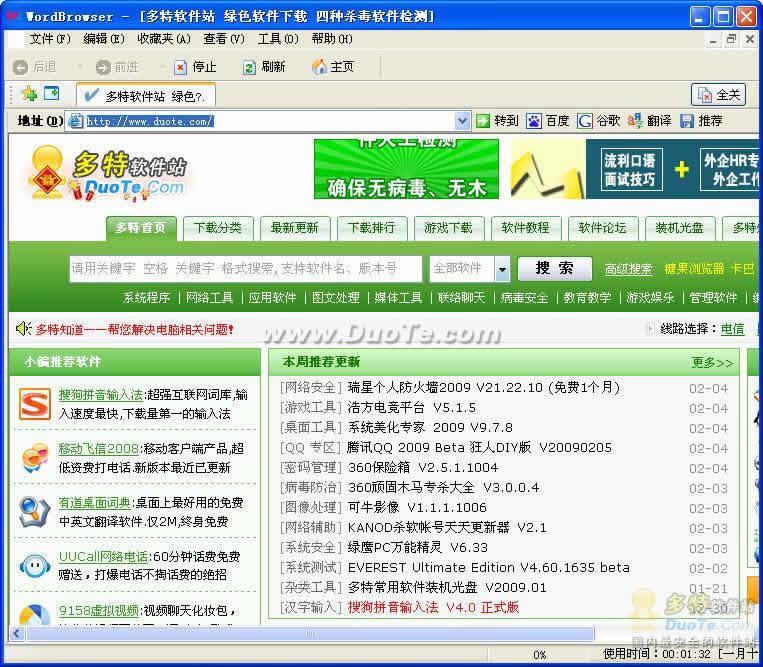Open the 收藏夹(A) menu
Viewport: 763px width, 667px height.
pos(164,39)
